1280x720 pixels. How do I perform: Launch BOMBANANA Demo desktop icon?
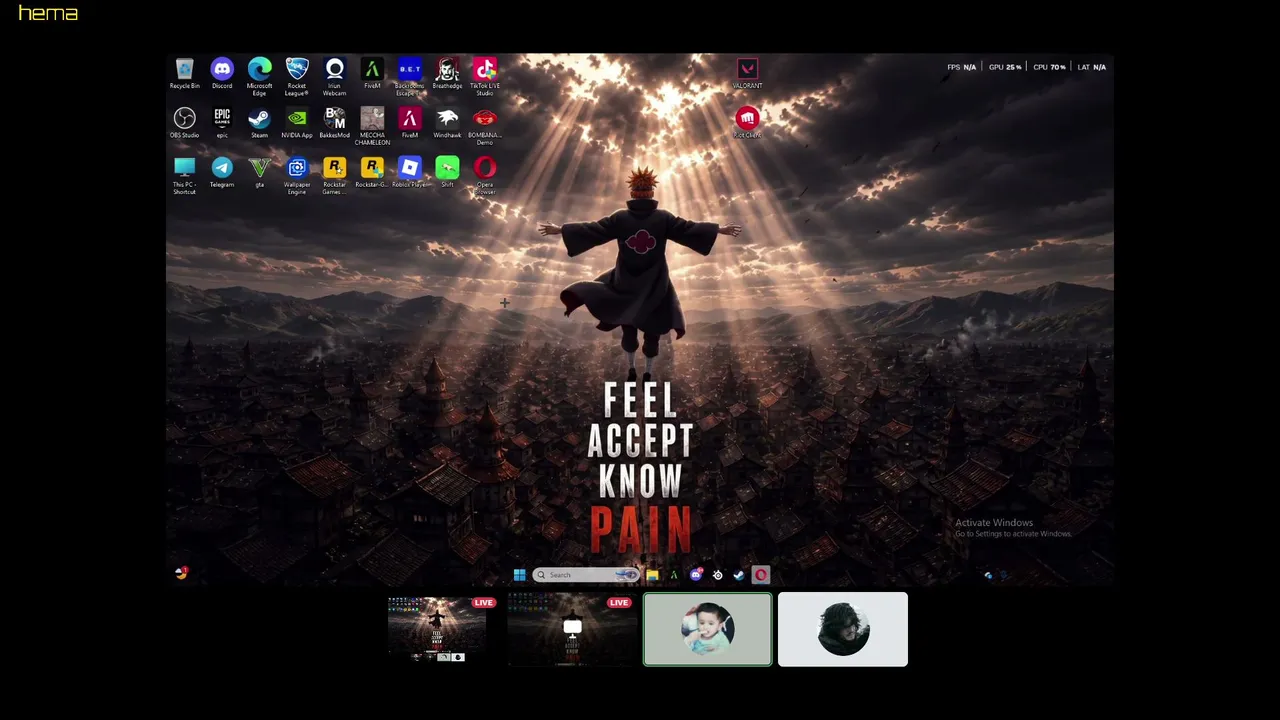[485, 126]
